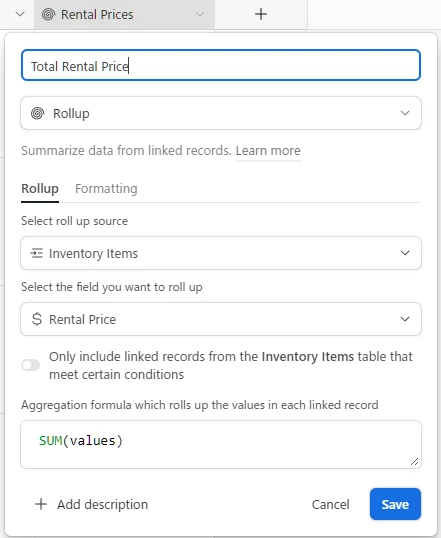This screenshot has width=441, height=538.
Task: Save the rollup field configuration
Action: pos(395,504)
